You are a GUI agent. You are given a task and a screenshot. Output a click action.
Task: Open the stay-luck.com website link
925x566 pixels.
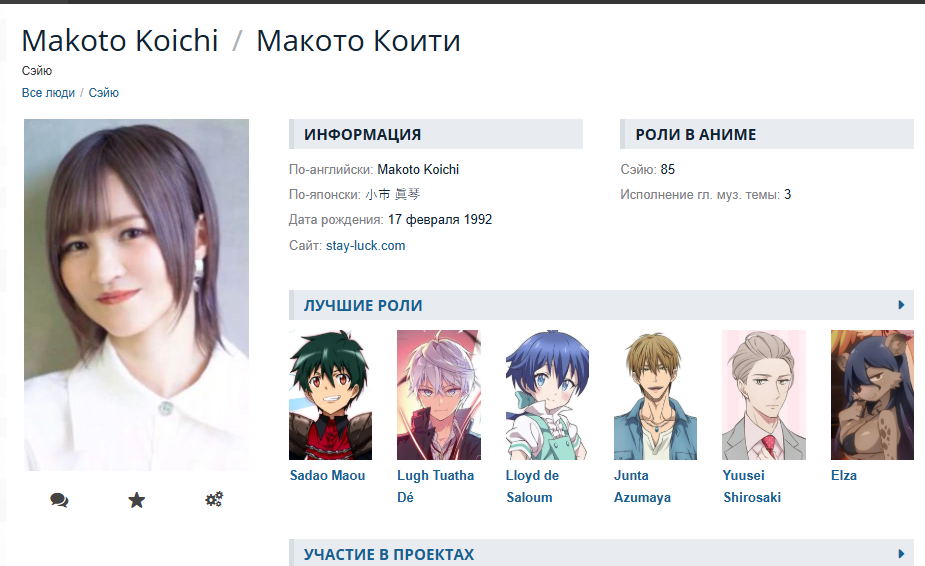coord(365,246)
